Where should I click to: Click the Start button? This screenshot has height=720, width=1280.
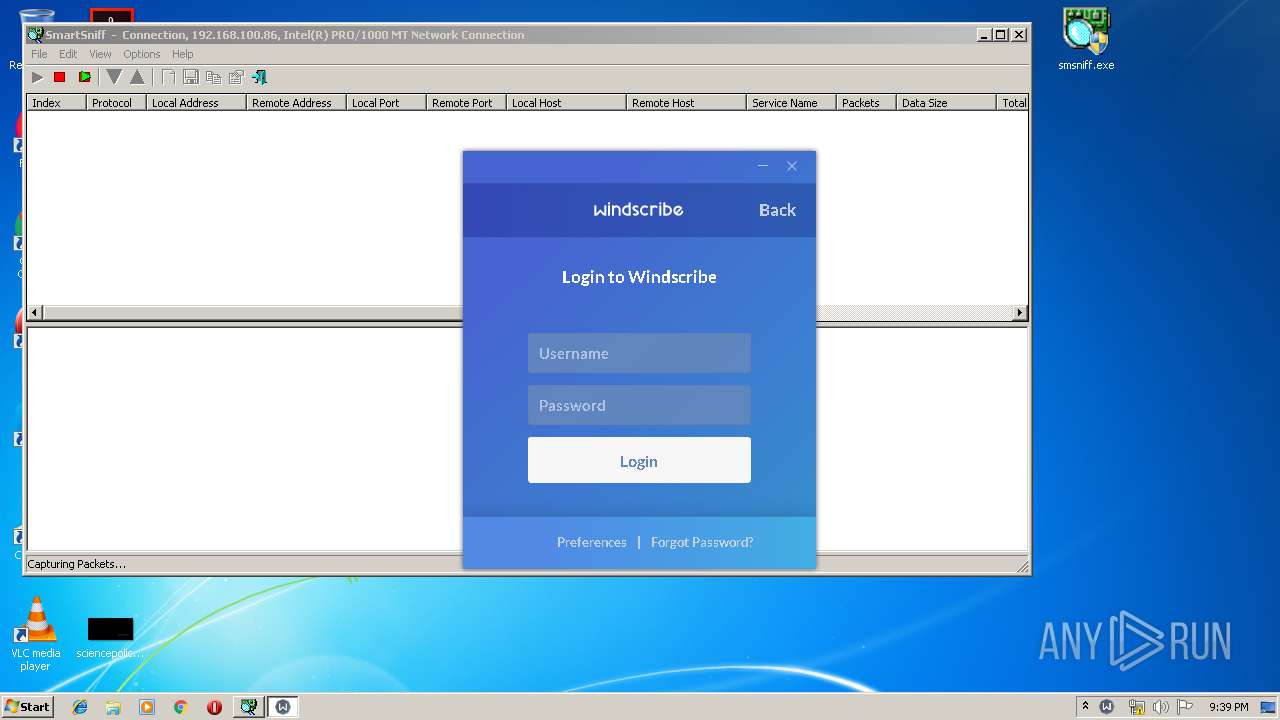[x=27, y=707]
